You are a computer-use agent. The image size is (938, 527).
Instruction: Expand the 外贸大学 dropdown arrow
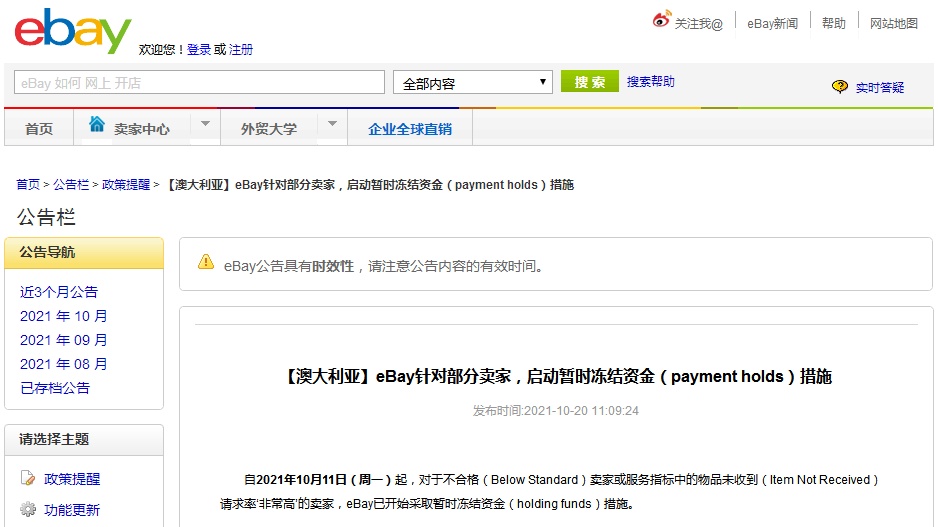[x=333, y=124]
